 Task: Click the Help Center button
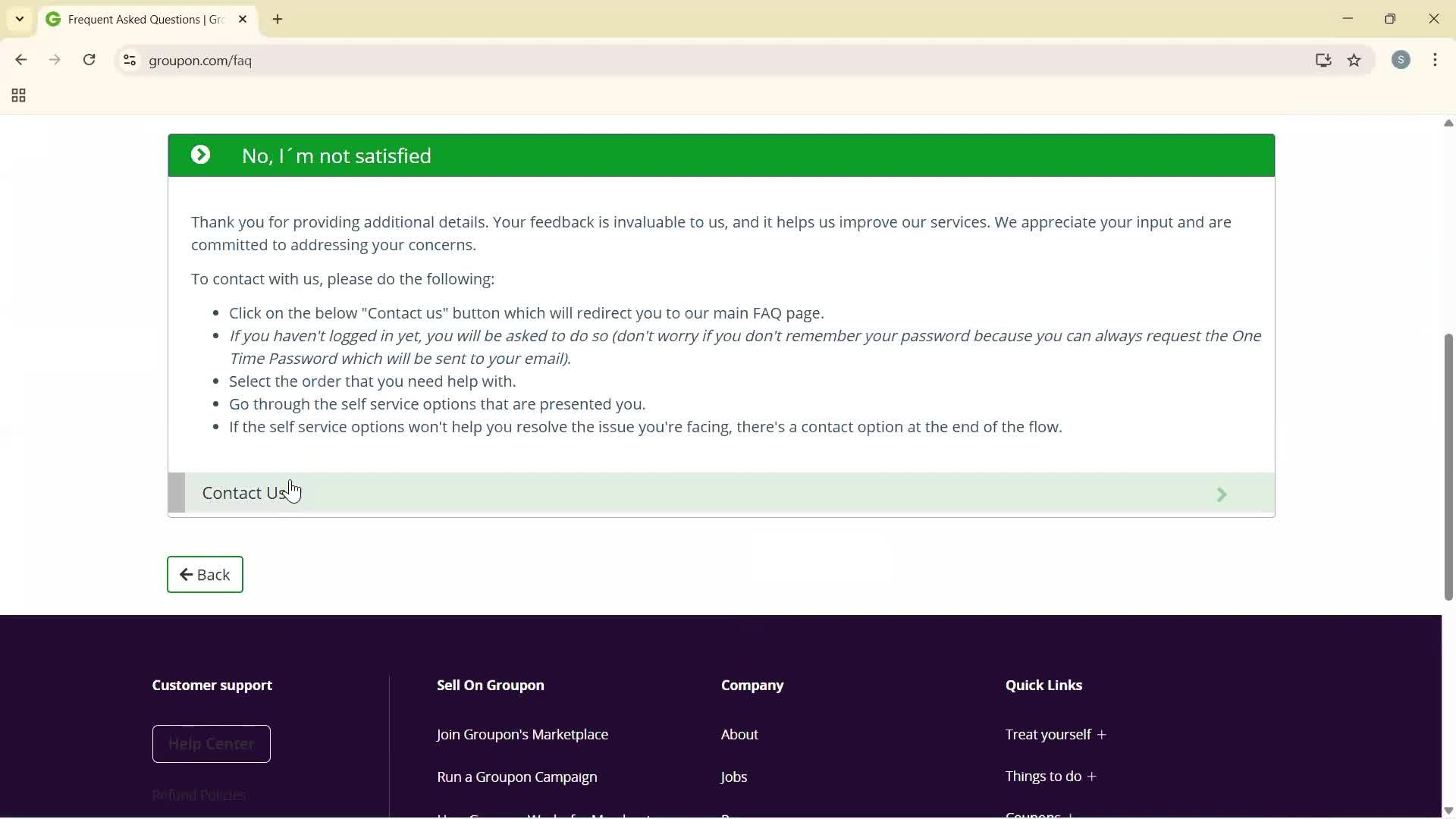click(211, 743)
